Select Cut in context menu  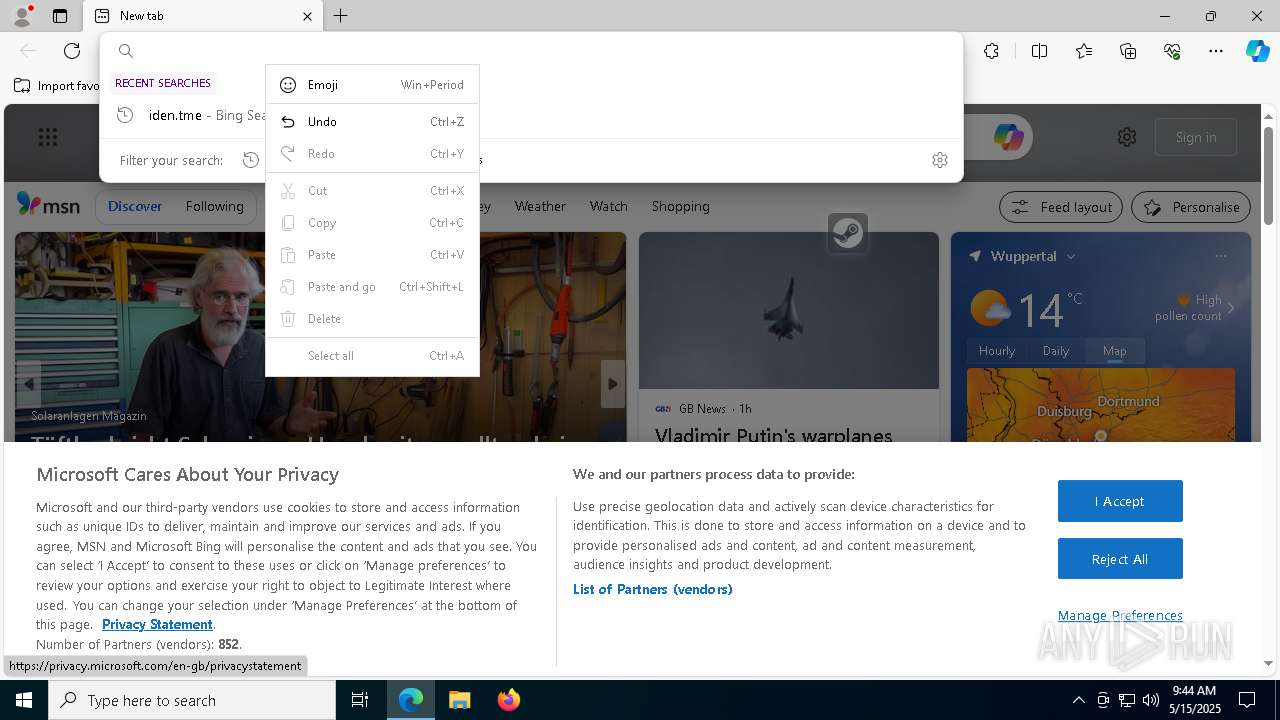pos(372,191)
